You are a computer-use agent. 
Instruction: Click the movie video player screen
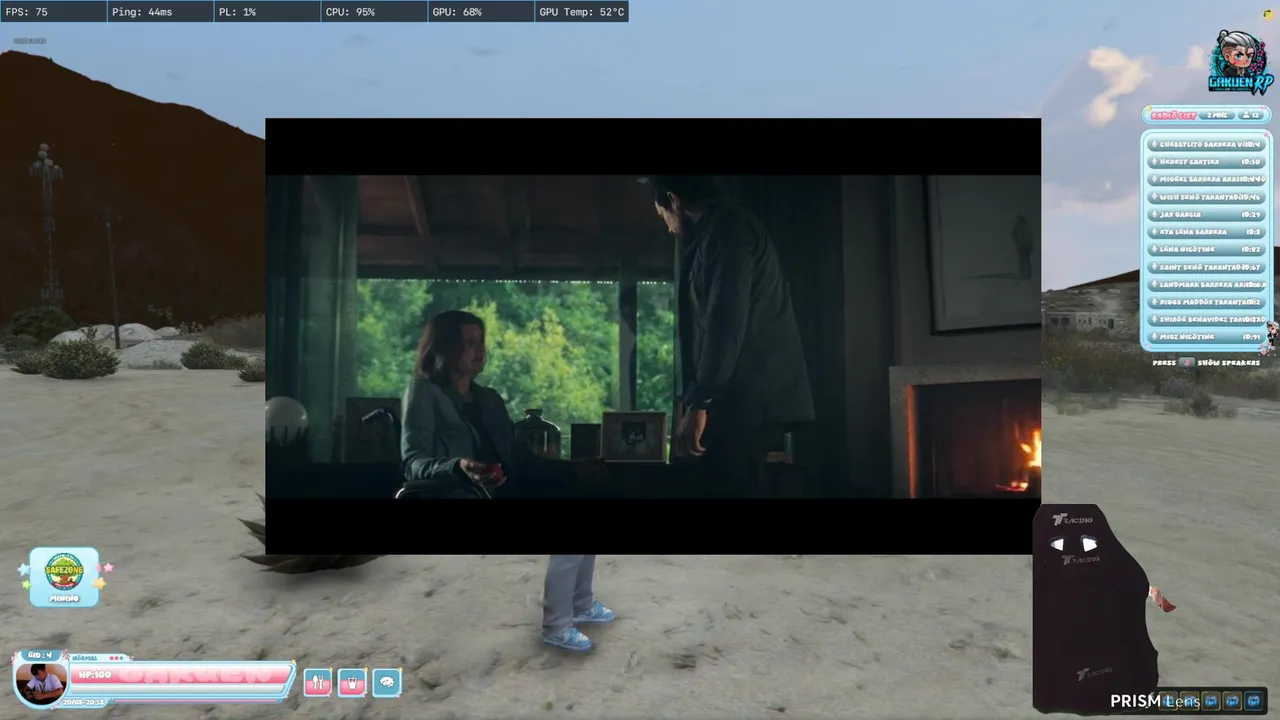tap(653, 336)
